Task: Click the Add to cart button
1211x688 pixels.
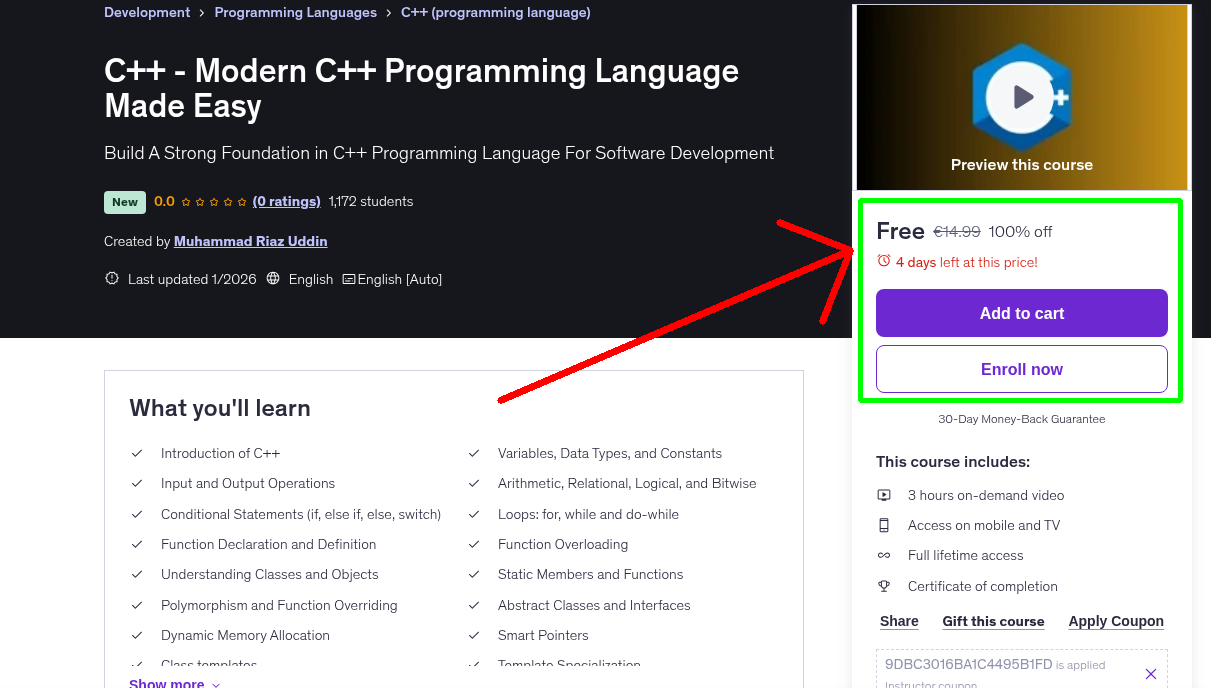Action: click(1021, 313)
